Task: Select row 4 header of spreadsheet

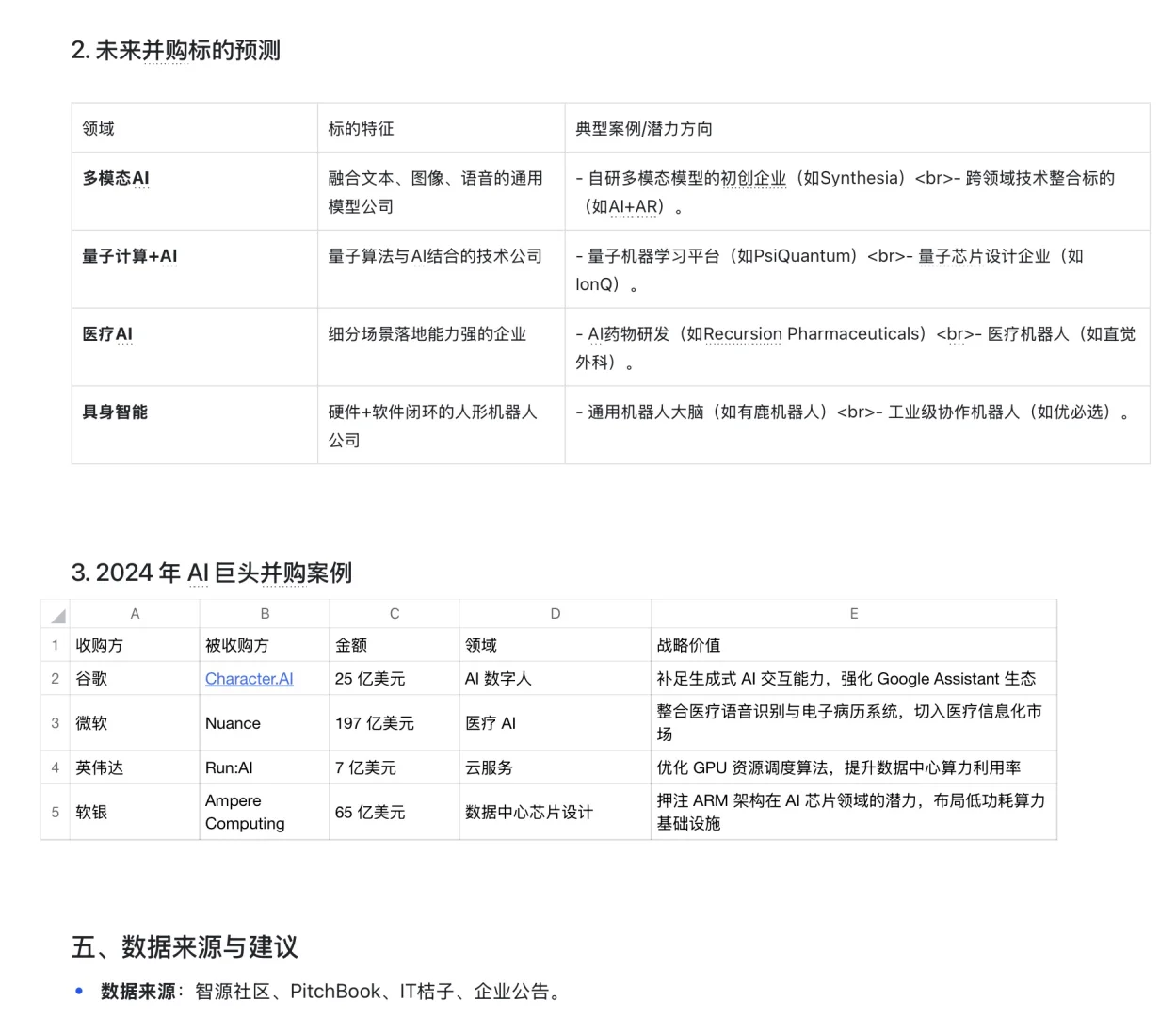Action: click(56, 767)
